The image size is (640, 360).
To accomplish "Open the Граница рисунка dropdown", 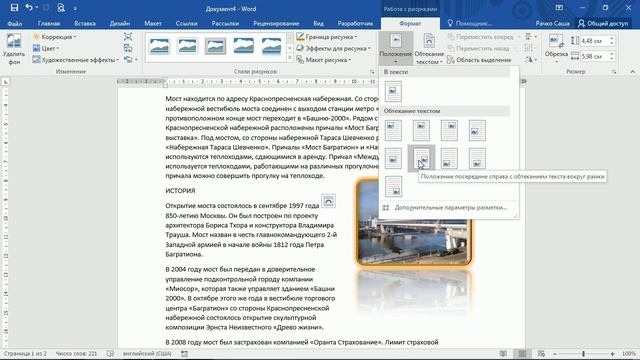I will point(327,37).
